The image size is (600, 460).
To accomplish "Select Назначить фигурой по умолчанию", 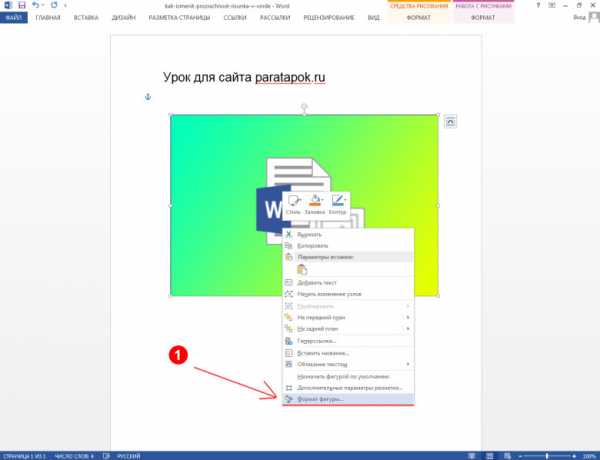I will point(348,377).
